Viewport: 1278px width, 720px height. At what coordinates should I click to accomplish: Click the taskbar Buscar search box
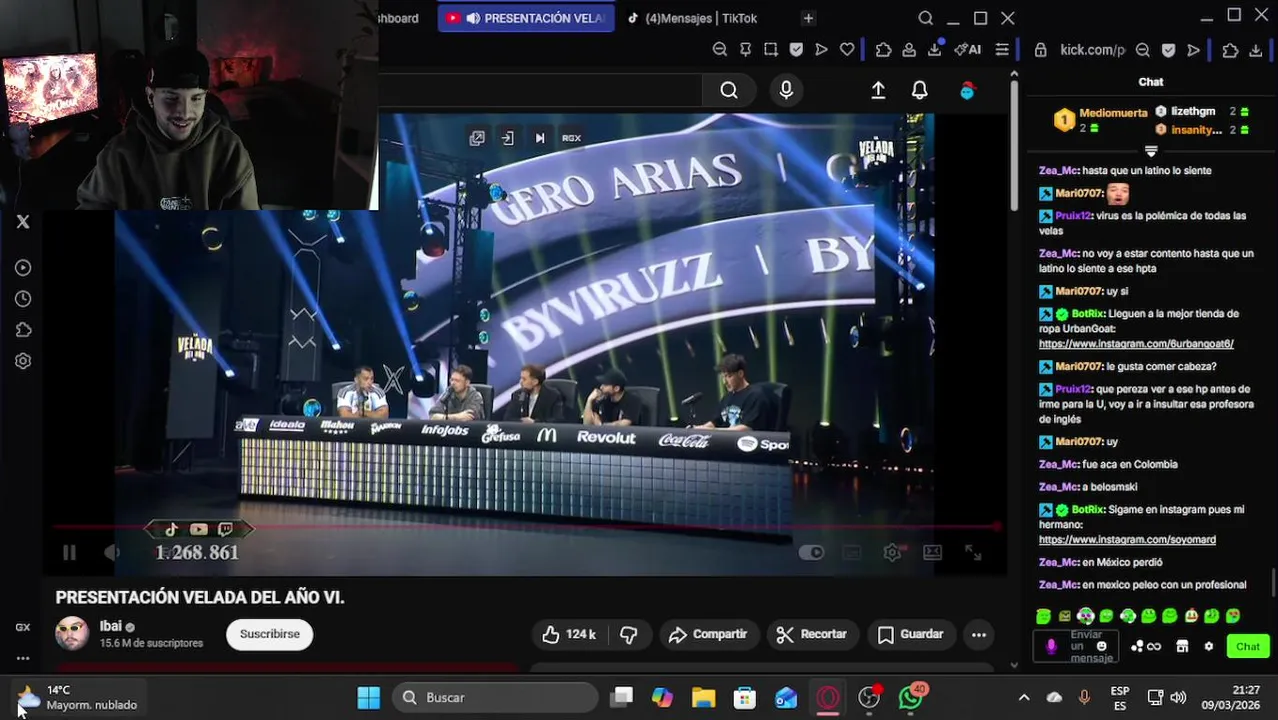(495, 698)
